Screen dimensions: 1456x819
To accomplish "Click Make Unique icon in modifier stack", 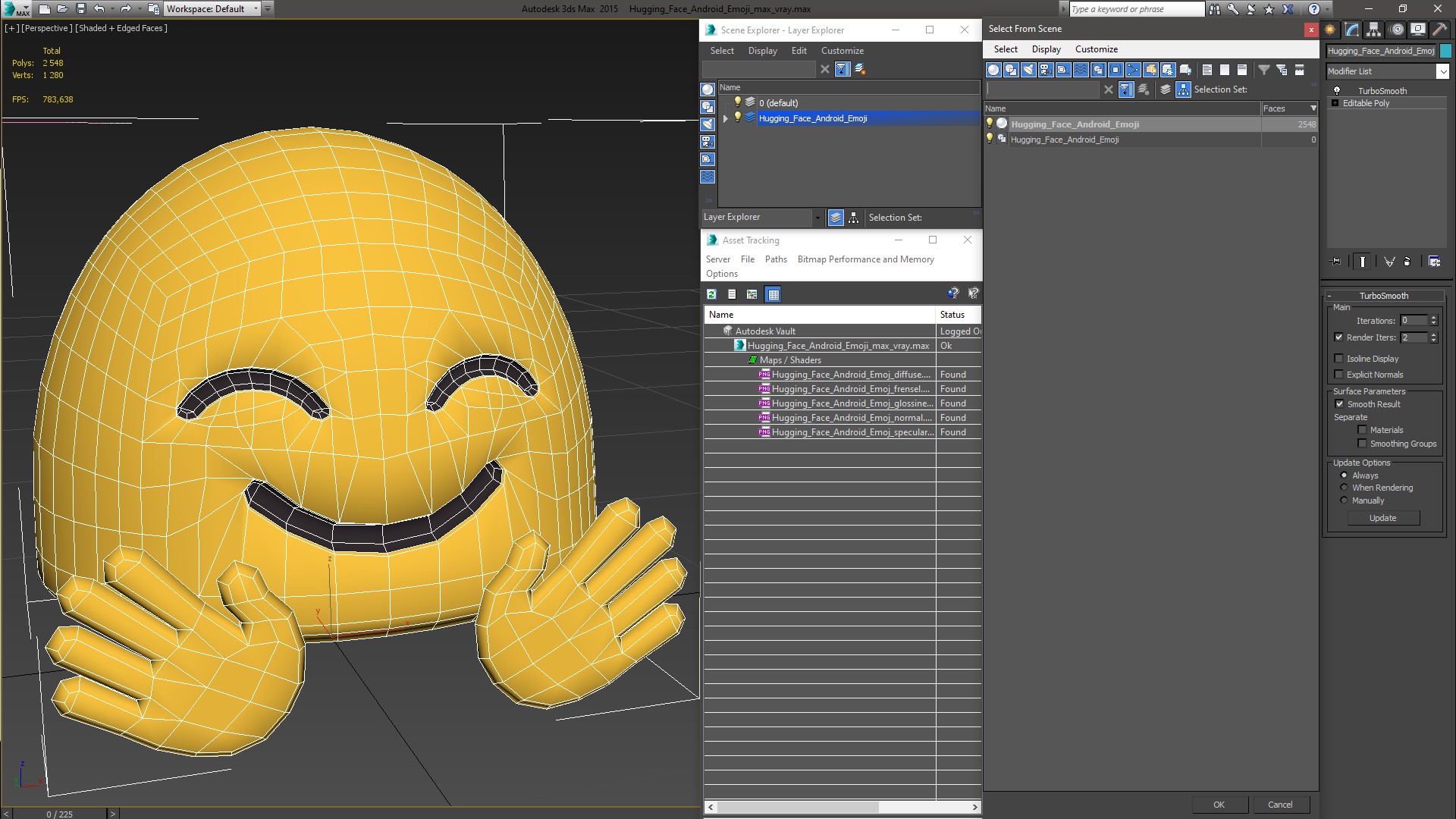I will pyautogui.click(x=1389, y=262).
